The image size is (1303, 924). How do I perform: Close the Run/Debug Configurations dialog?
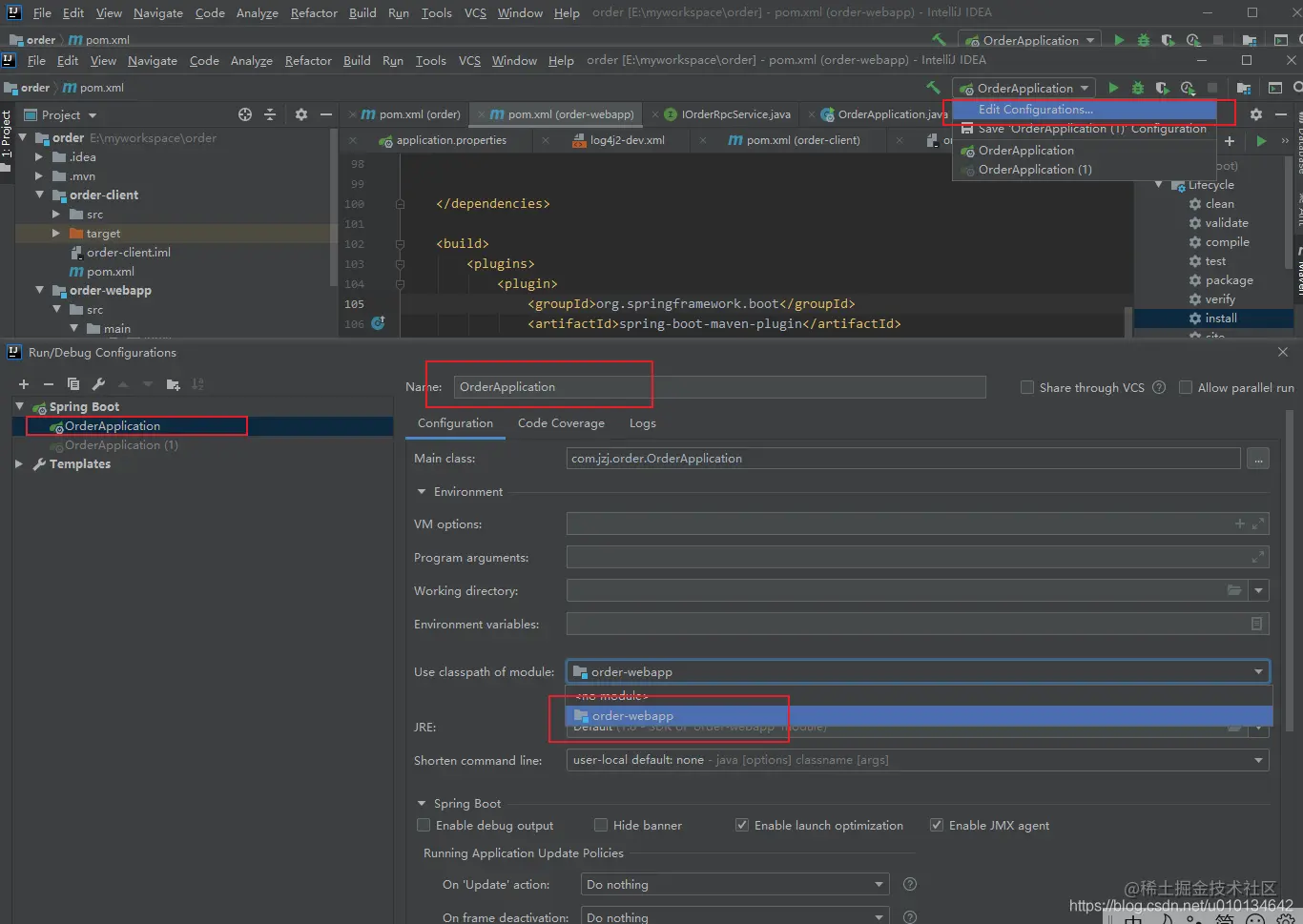(x=1283, y=352)
